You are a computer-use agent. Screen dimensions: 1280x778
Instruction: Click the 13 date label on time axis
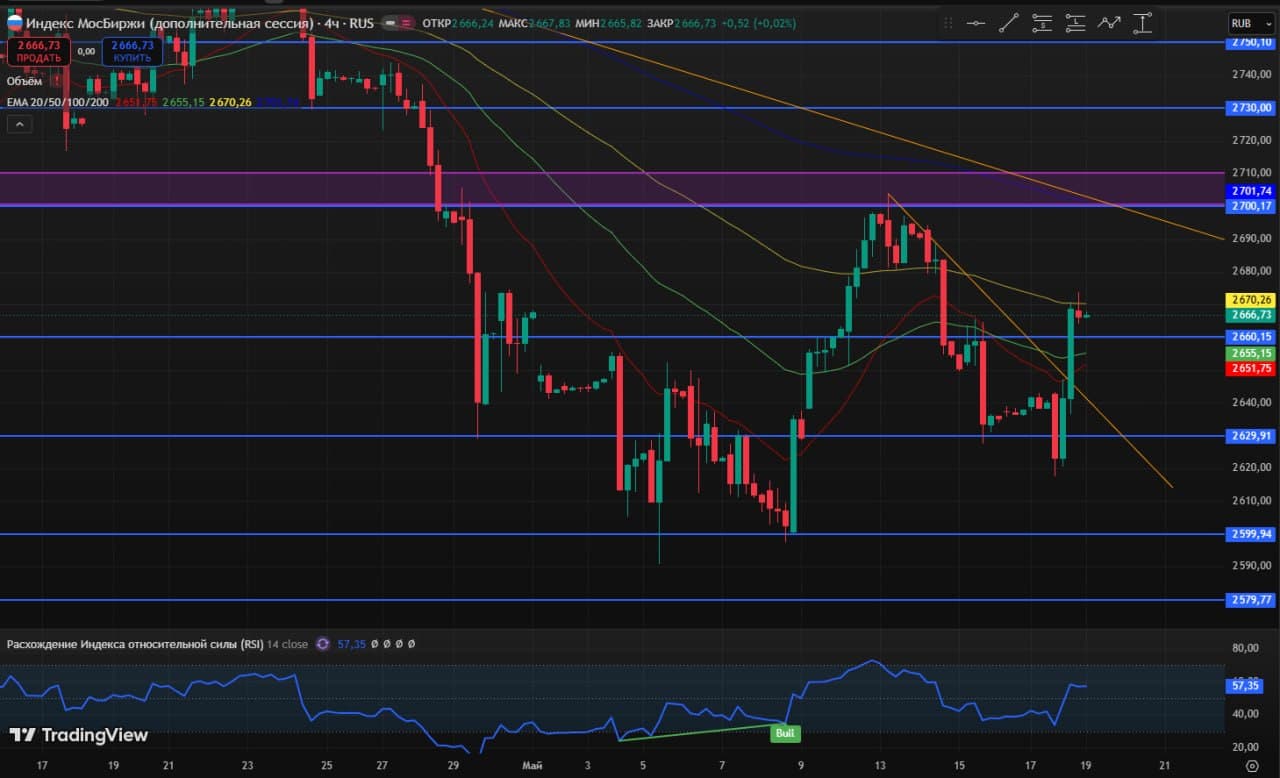tap(882, 765)
